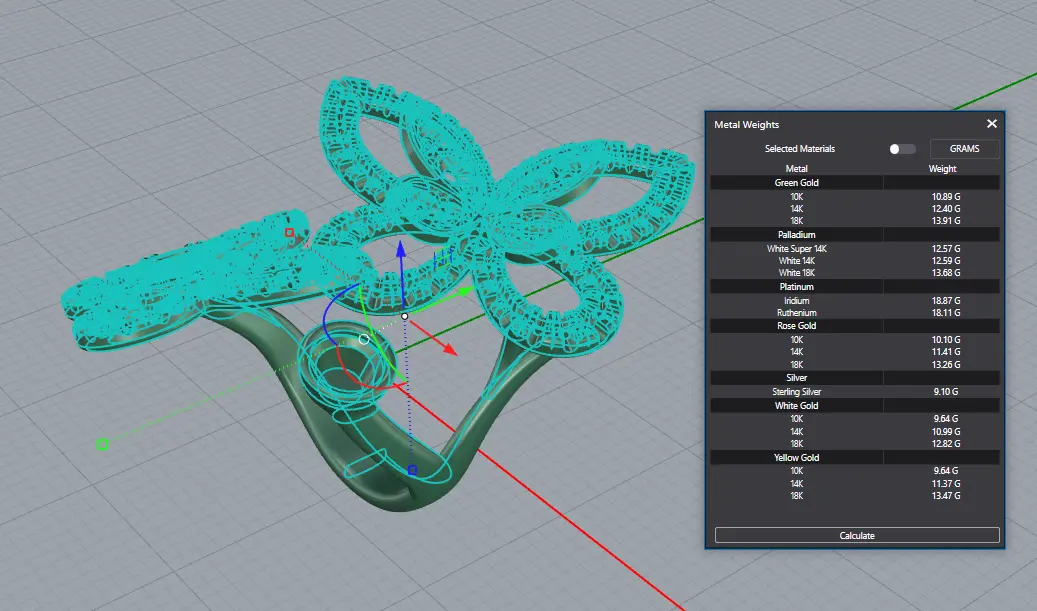Click the green square scale handle
Image resolution: width=1037 pixels, height=611 pixels.
[x=102, y=444]
